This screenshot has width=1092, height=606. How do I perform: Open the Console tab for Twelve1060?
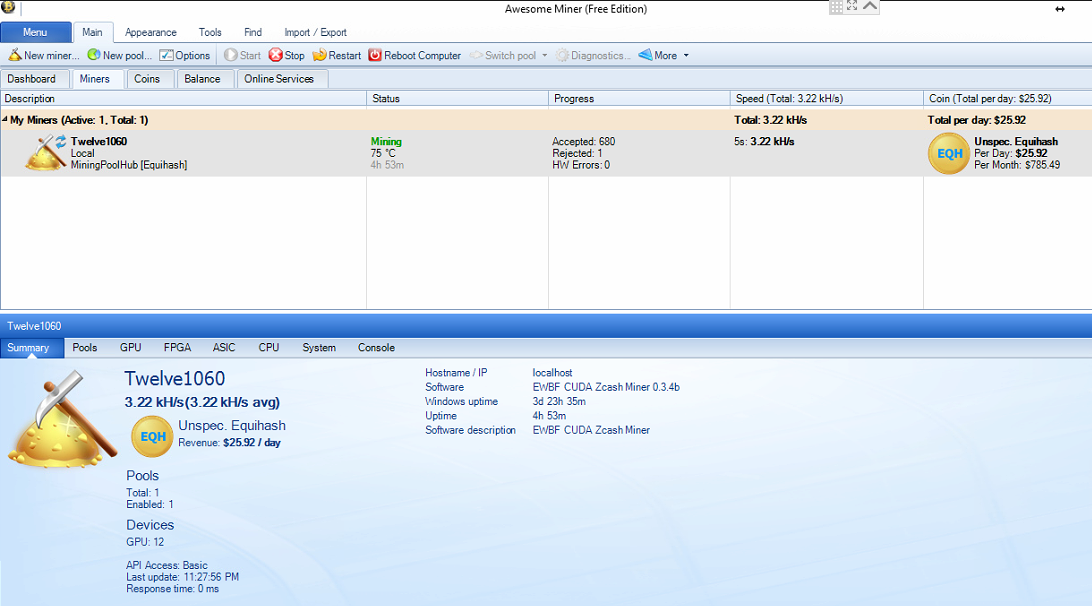(x=376, y=348)
